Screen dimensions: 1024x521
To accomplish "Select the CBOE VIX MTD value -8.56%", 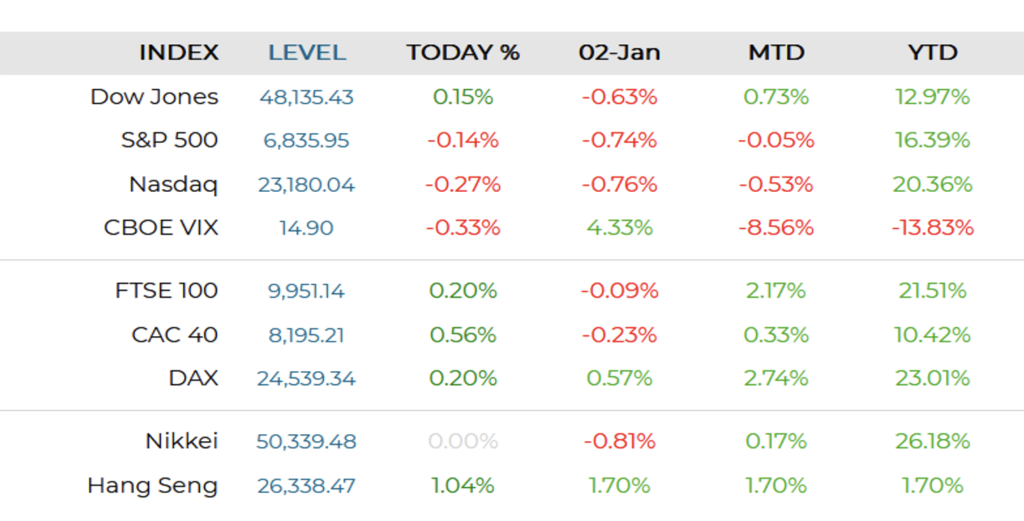I will [776, 227].
